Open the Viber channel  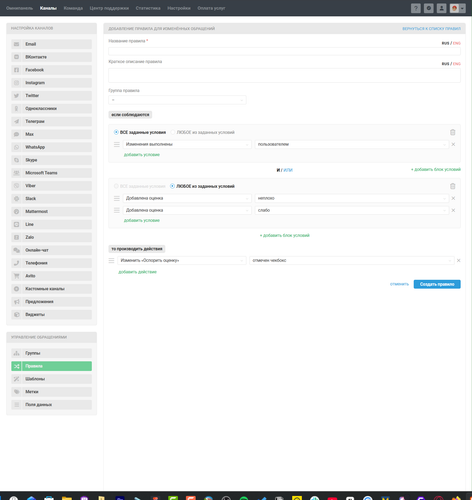(51, 186)
